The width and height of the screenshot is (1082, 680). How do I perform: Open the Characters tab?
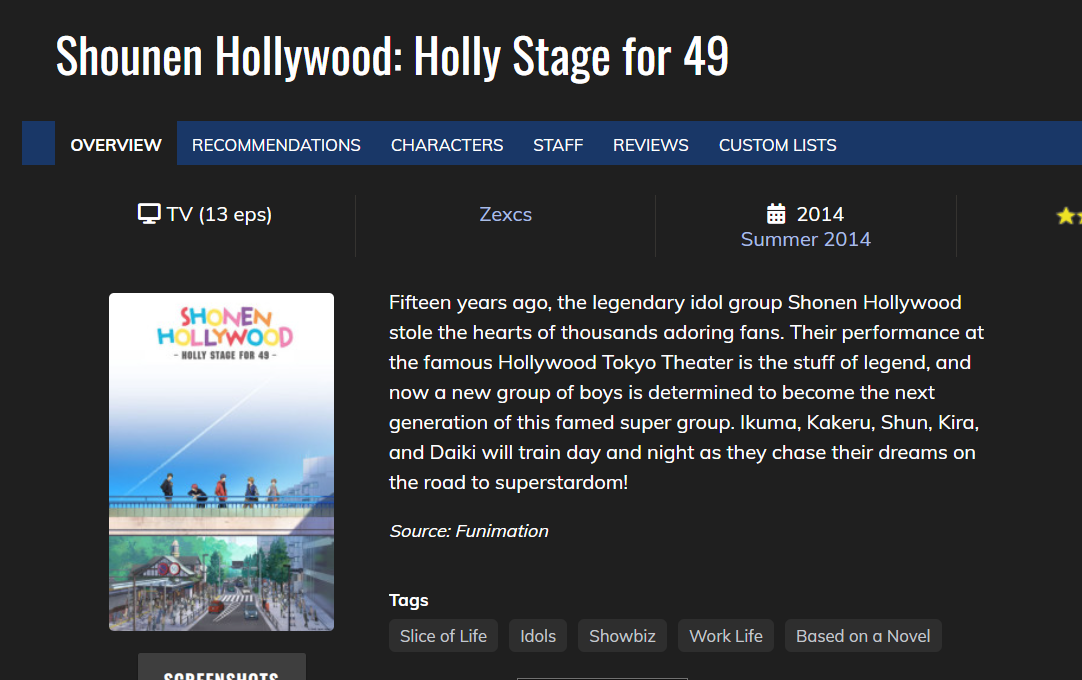click(x=447, y=145)
